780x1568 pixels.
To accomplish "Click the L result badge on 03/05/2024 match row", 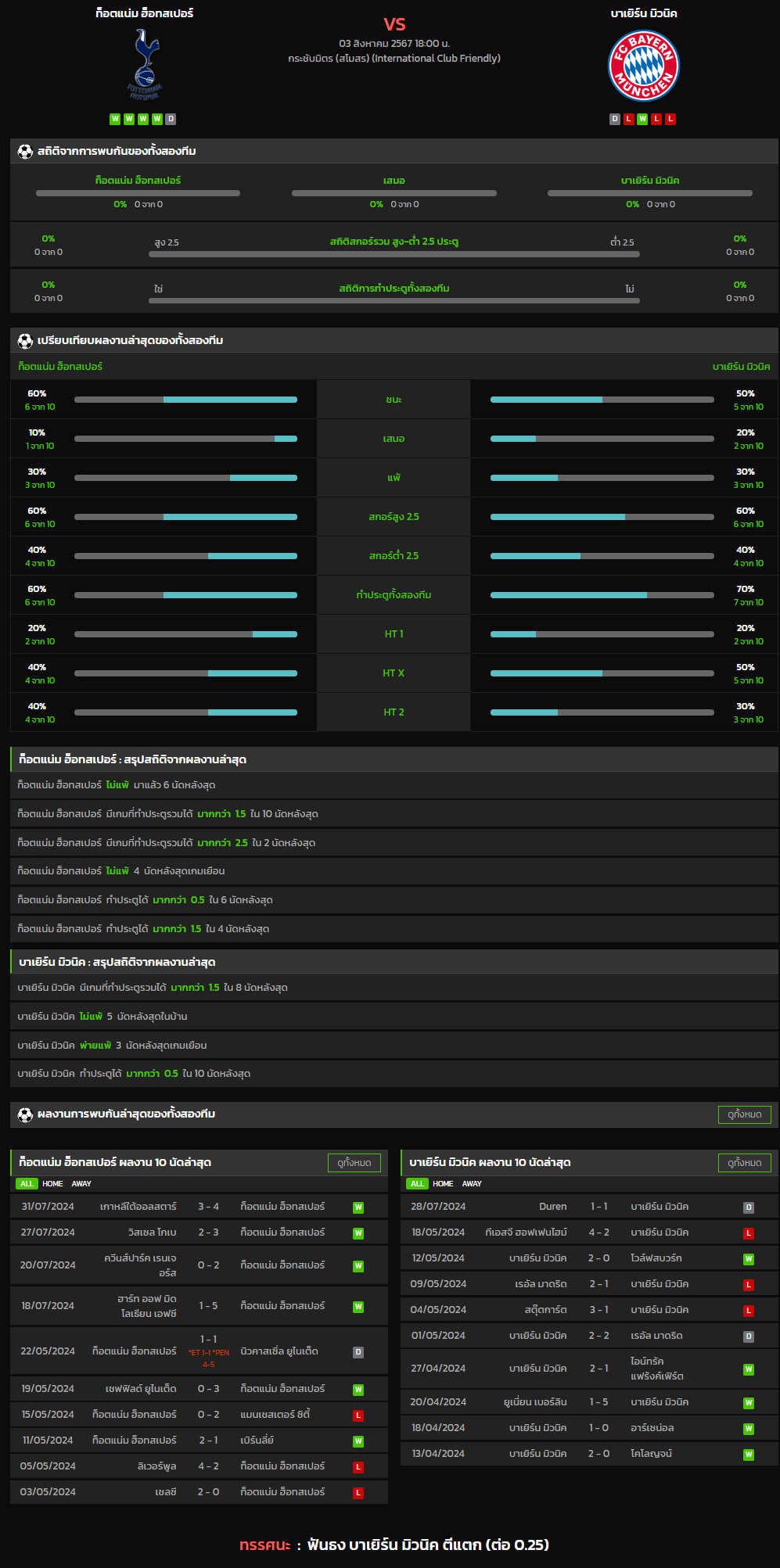I will click(358, 1493).
